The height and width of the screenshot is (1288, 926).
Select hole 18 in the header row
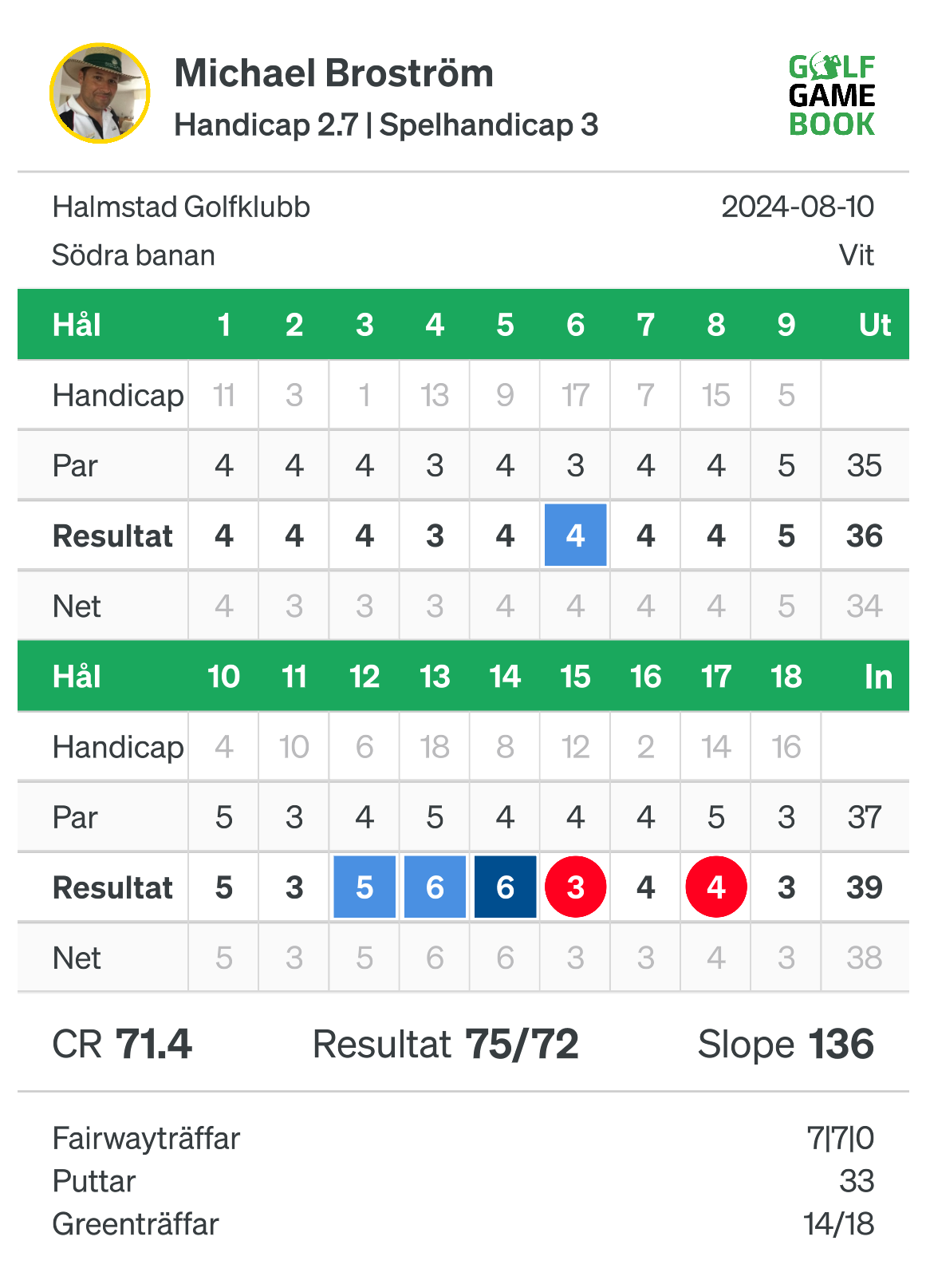[x=786, y=677]
